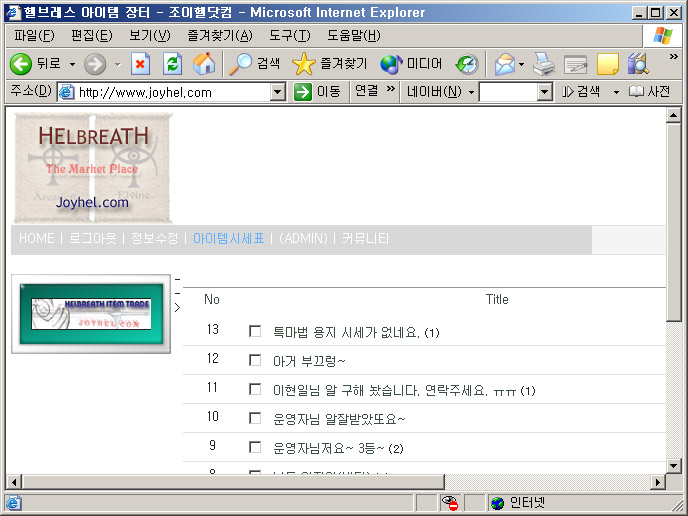Open the History icon in toolbar
688x516 pixels.
click(x=467, y=64)
